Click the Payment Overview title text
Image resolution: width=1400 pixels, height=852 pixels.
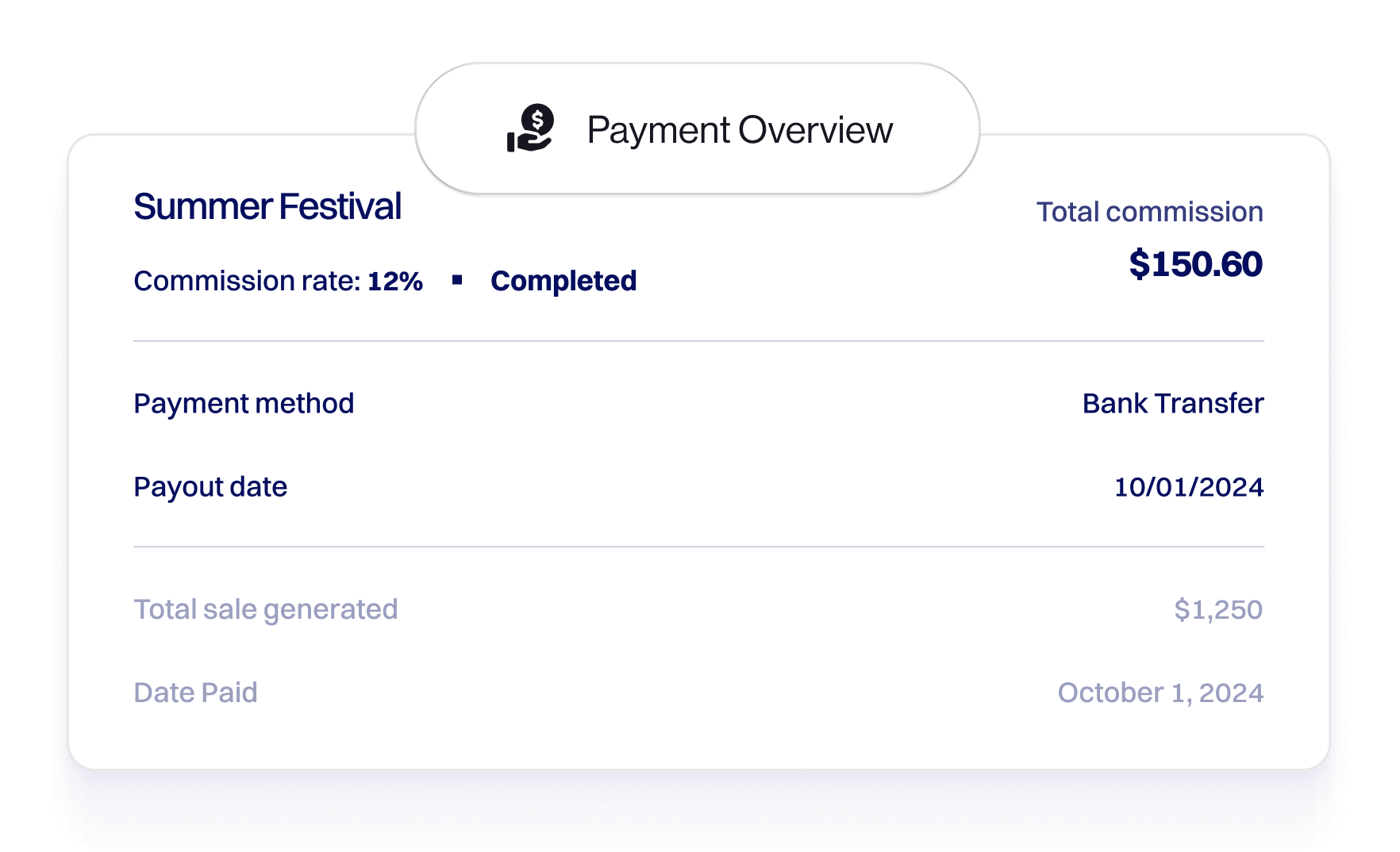[740, 130]
